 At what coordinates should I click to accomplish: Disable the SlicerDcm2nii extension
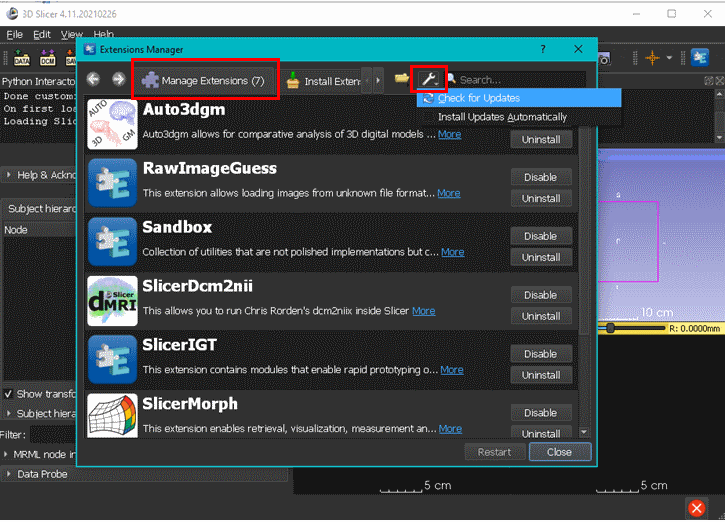[541, 295]
